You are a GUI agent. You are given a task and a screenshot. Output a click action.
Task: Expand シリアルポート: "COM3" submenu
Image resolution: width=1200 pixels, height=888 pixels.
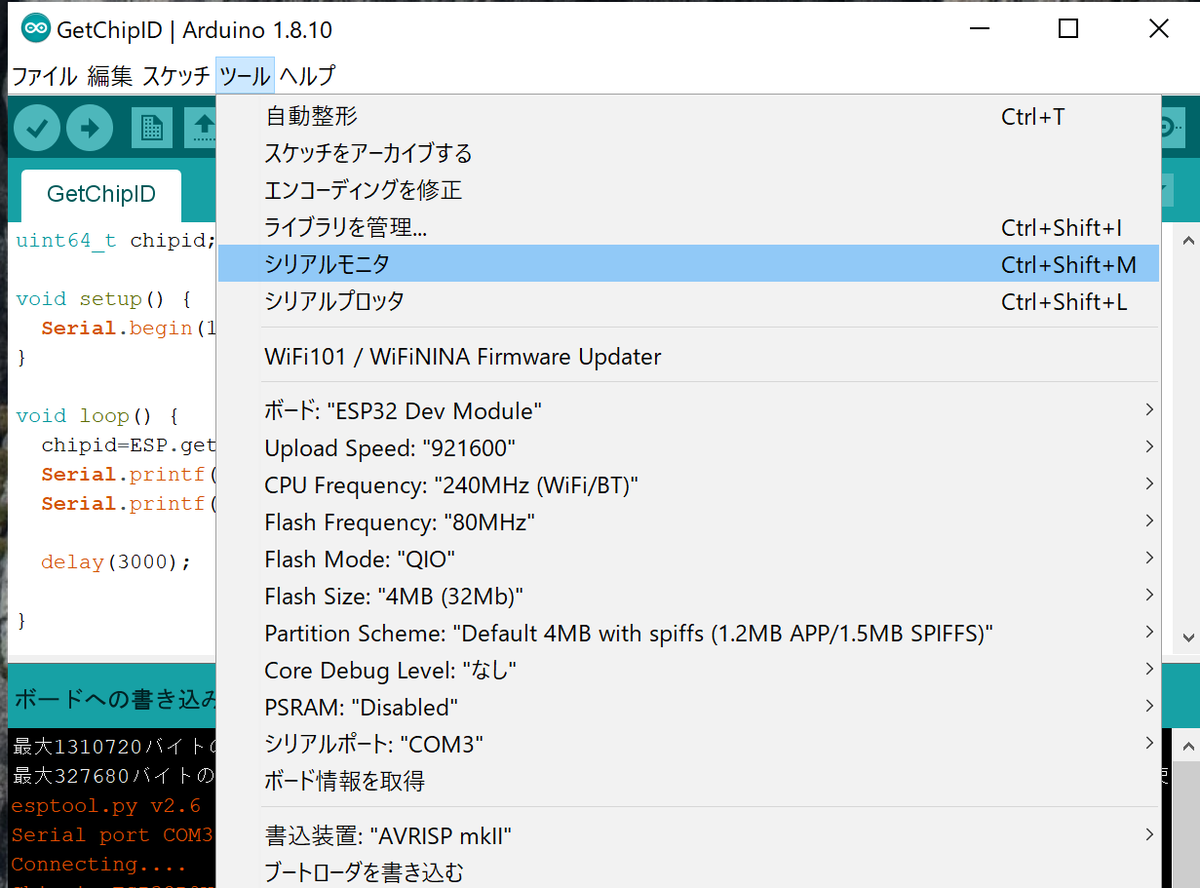[x=688, y=744]
